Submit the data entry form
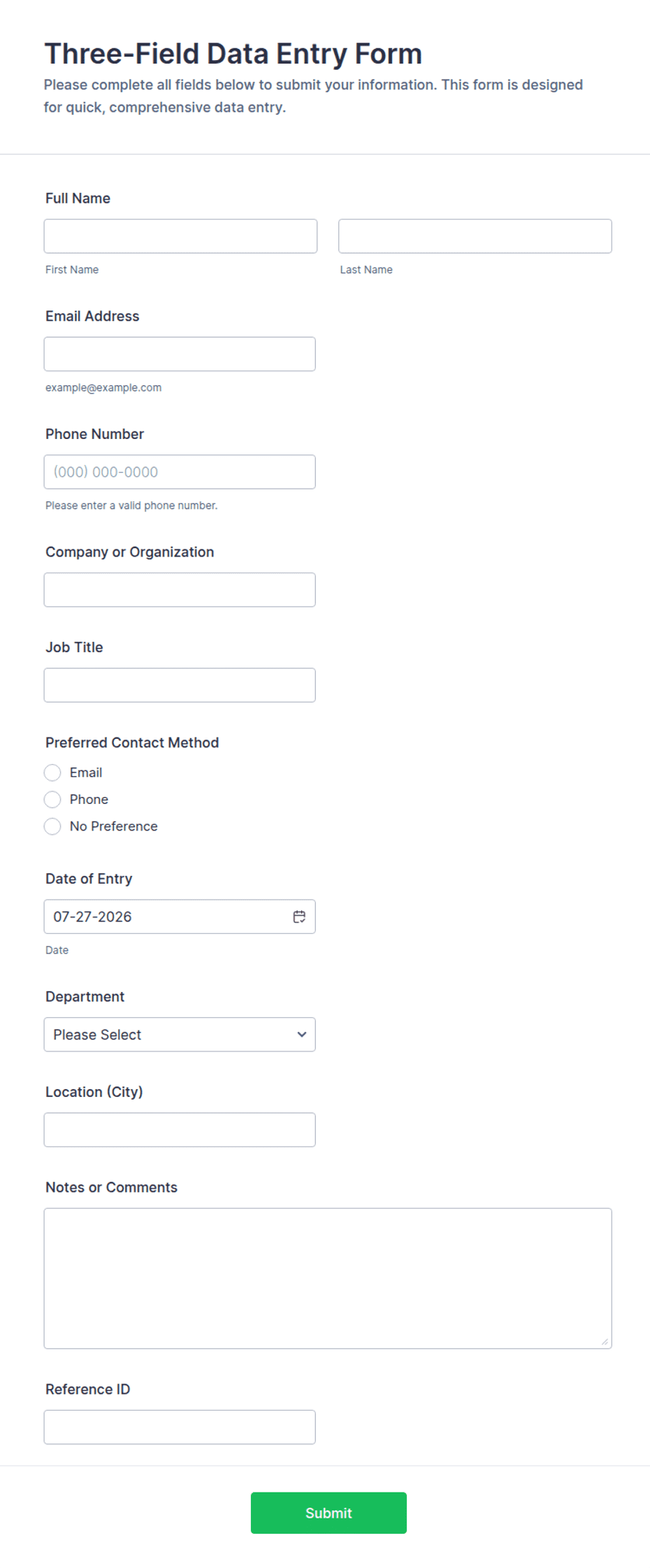The width and height of the screenshot is (650, 1568). [328, 1513]
